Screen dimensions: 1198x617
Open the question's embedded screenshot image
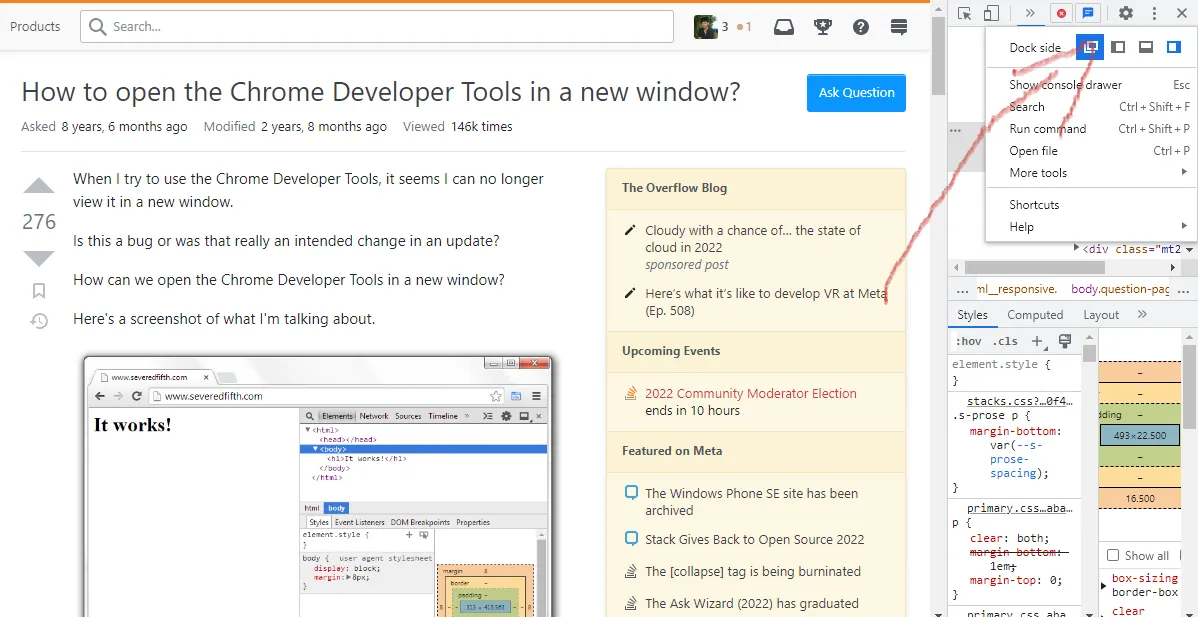pyautogui.click(x=317, y=484)
